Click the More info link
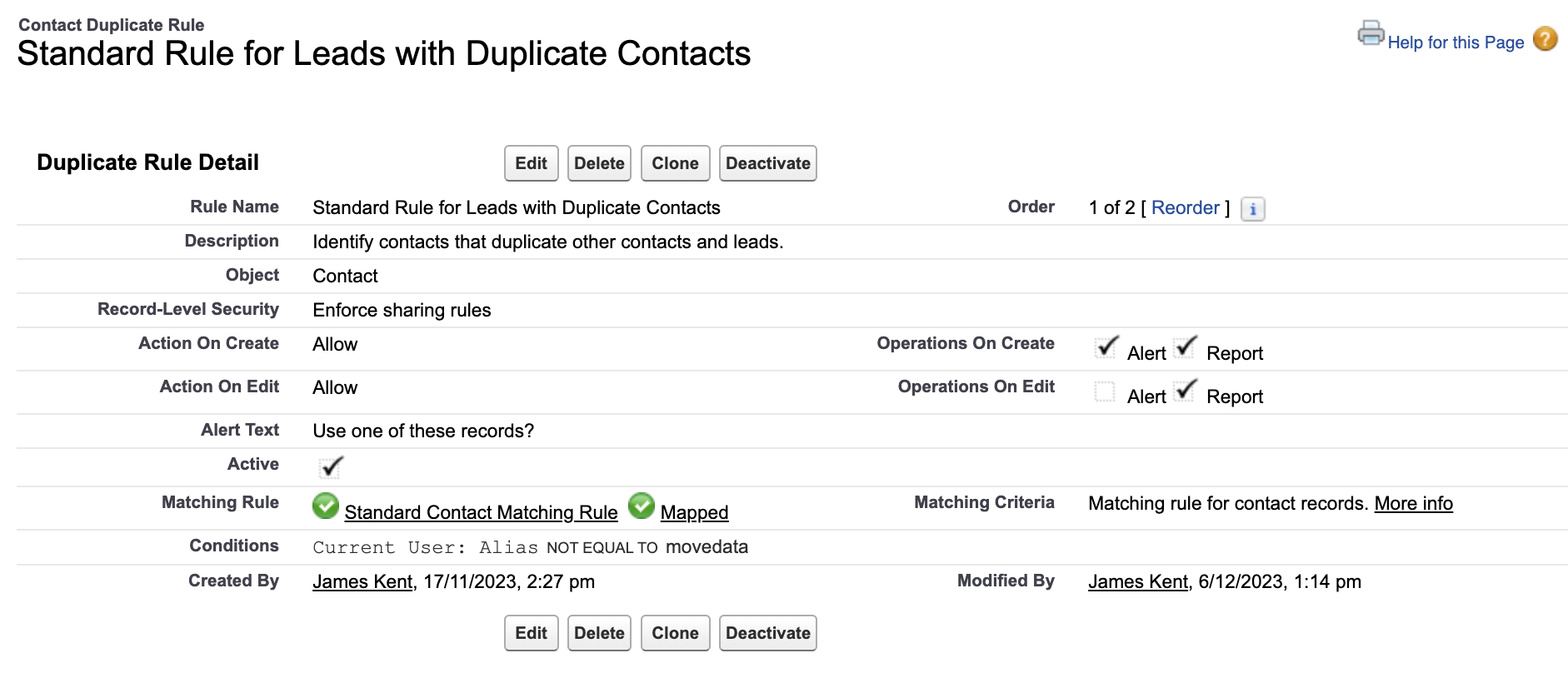 pyautogui.click(x=1413, y=503)
